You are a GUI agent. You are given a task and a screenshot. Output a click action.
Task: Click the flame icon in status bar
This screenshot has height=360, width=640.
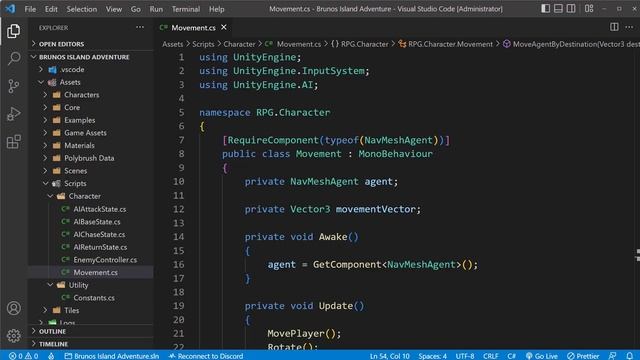click(51, 356)
